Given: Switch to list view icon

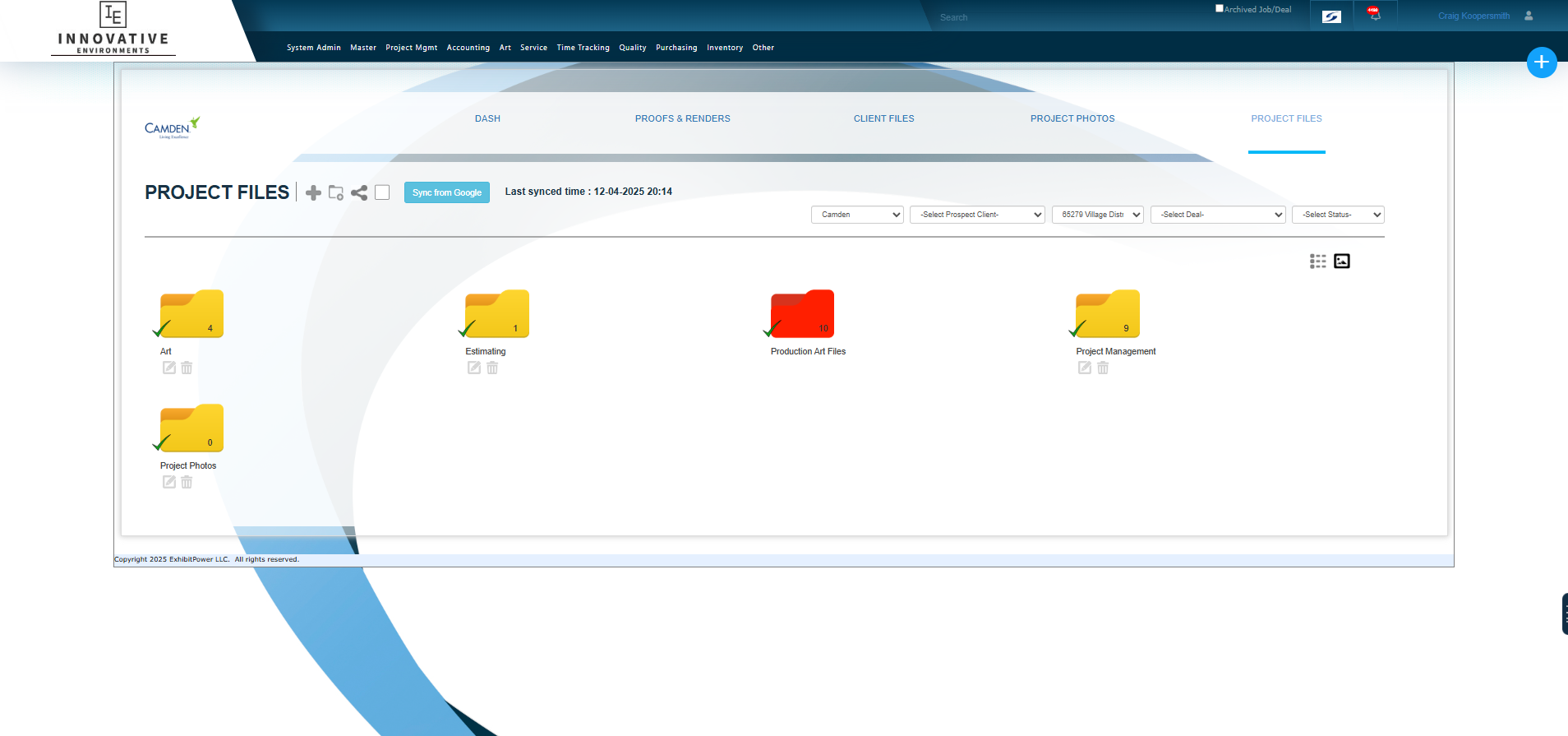Looking at the screenshot, I should (1318, 261).
